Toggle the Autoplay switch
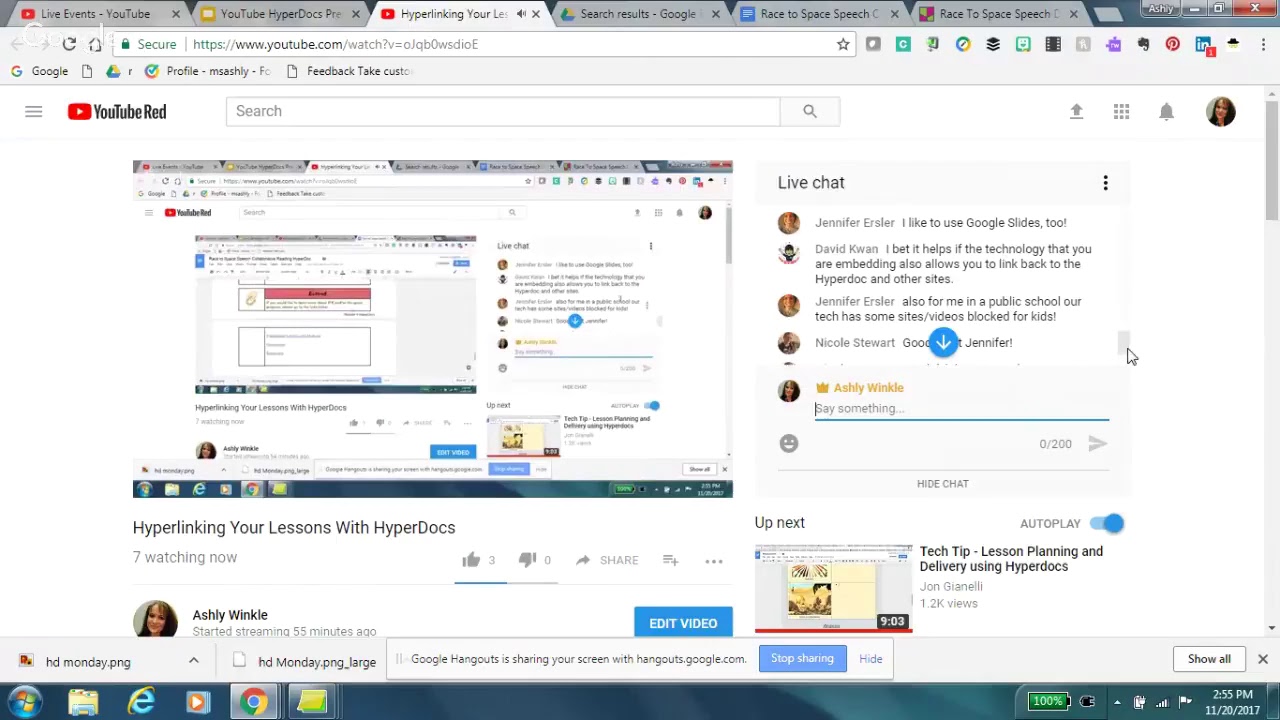The height and width of the screenshot is (720, 1280). (1107, 523)
